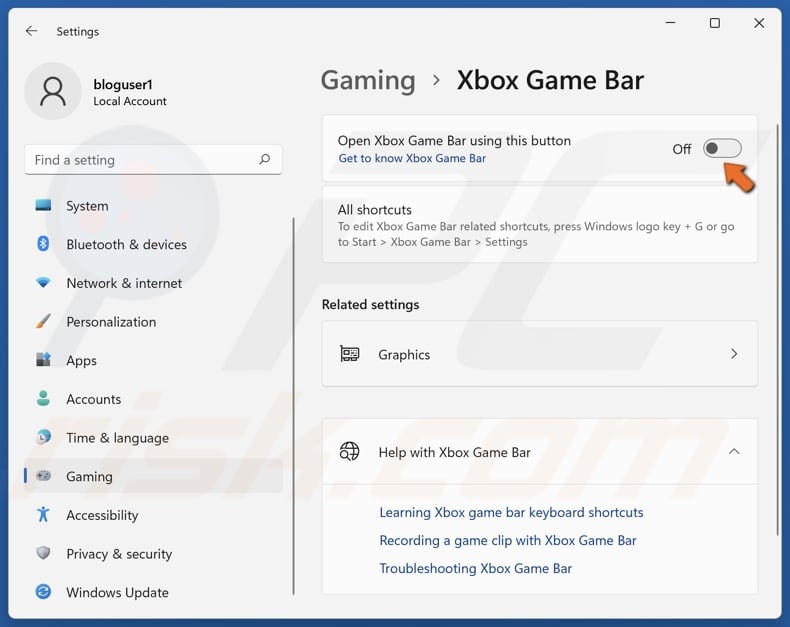Maximize the Settings window
This screenshot has height=627, width=790.
point(714,23)
